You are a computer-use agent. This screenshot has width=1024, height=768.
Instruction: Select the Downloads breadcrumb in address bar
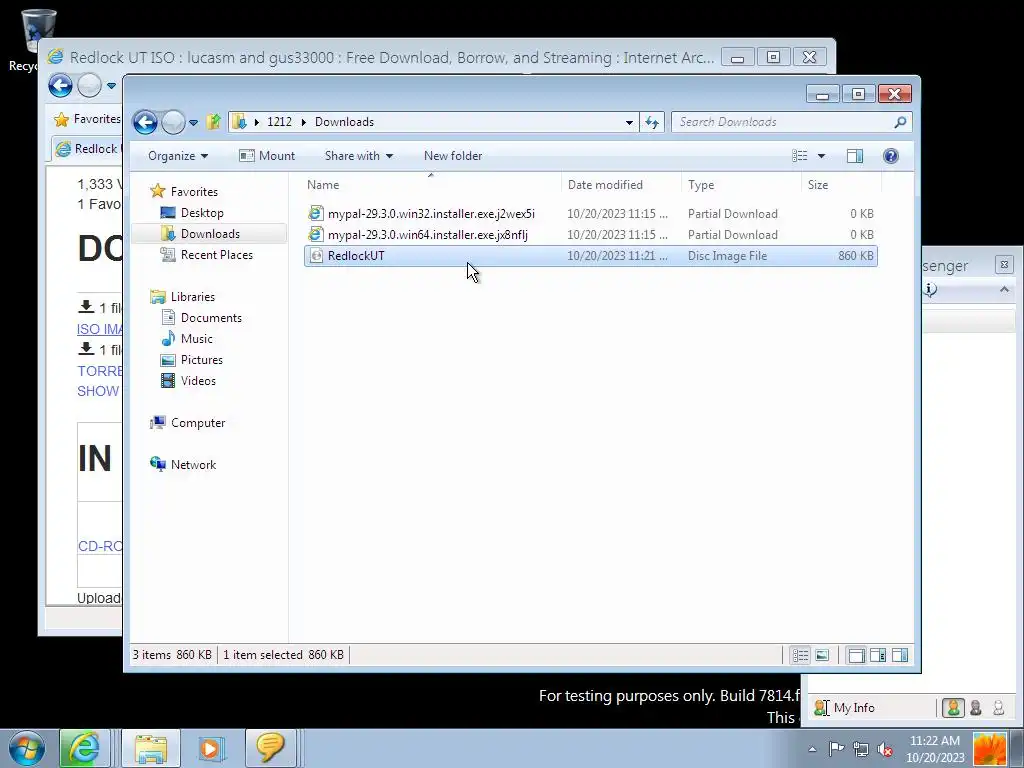[x=344, y=121]
